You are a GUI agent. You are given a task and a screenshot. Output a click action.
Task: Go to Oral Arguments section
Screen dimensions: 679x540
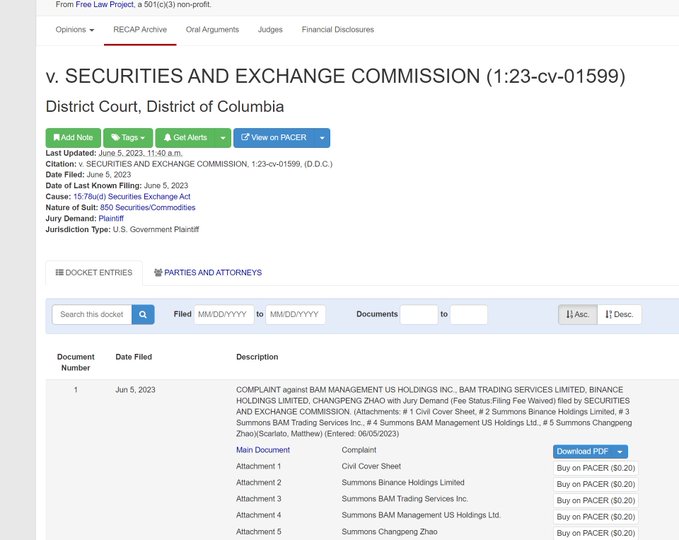click(x=212, y=29)
